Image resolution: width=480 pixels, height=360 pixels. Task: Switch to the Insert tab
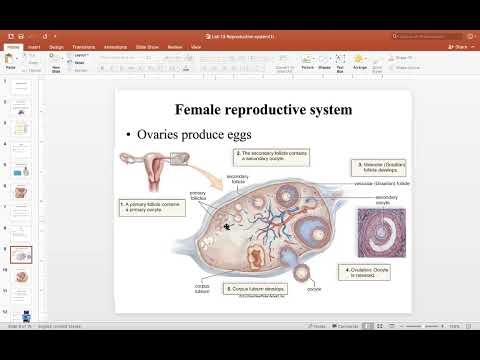coord(34,47)
